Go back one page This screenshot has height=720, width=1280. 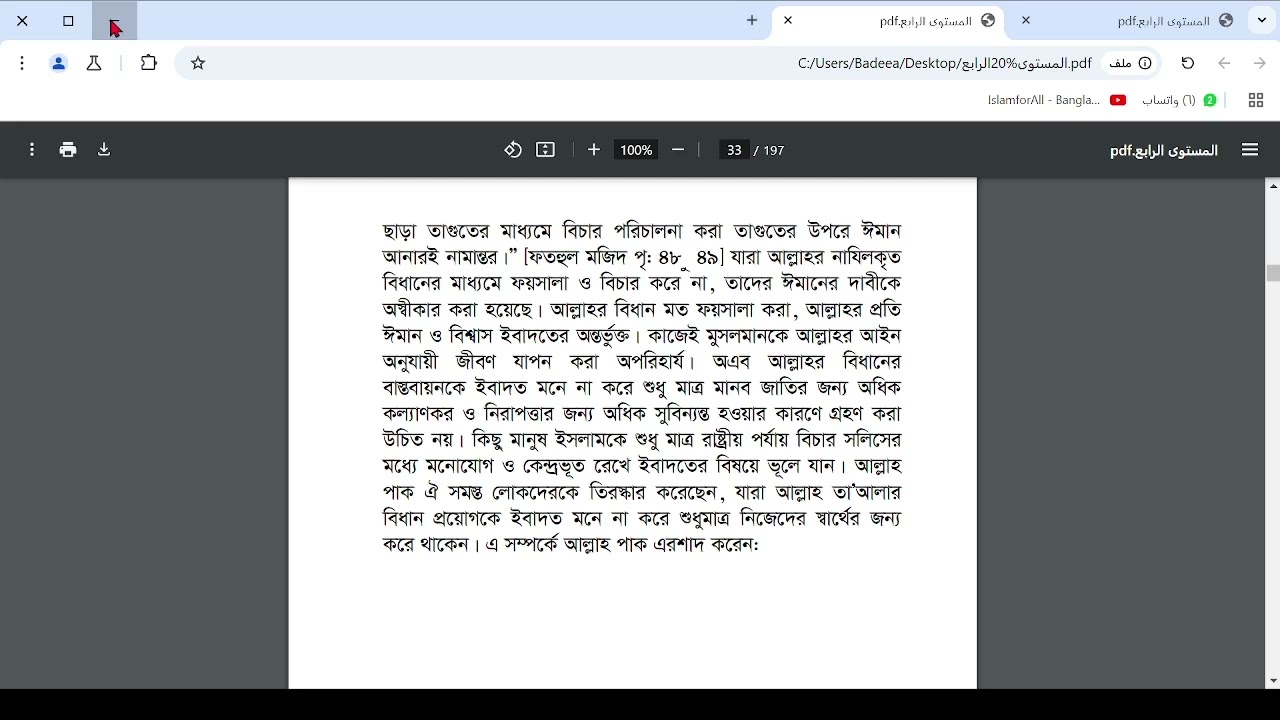1224,63
